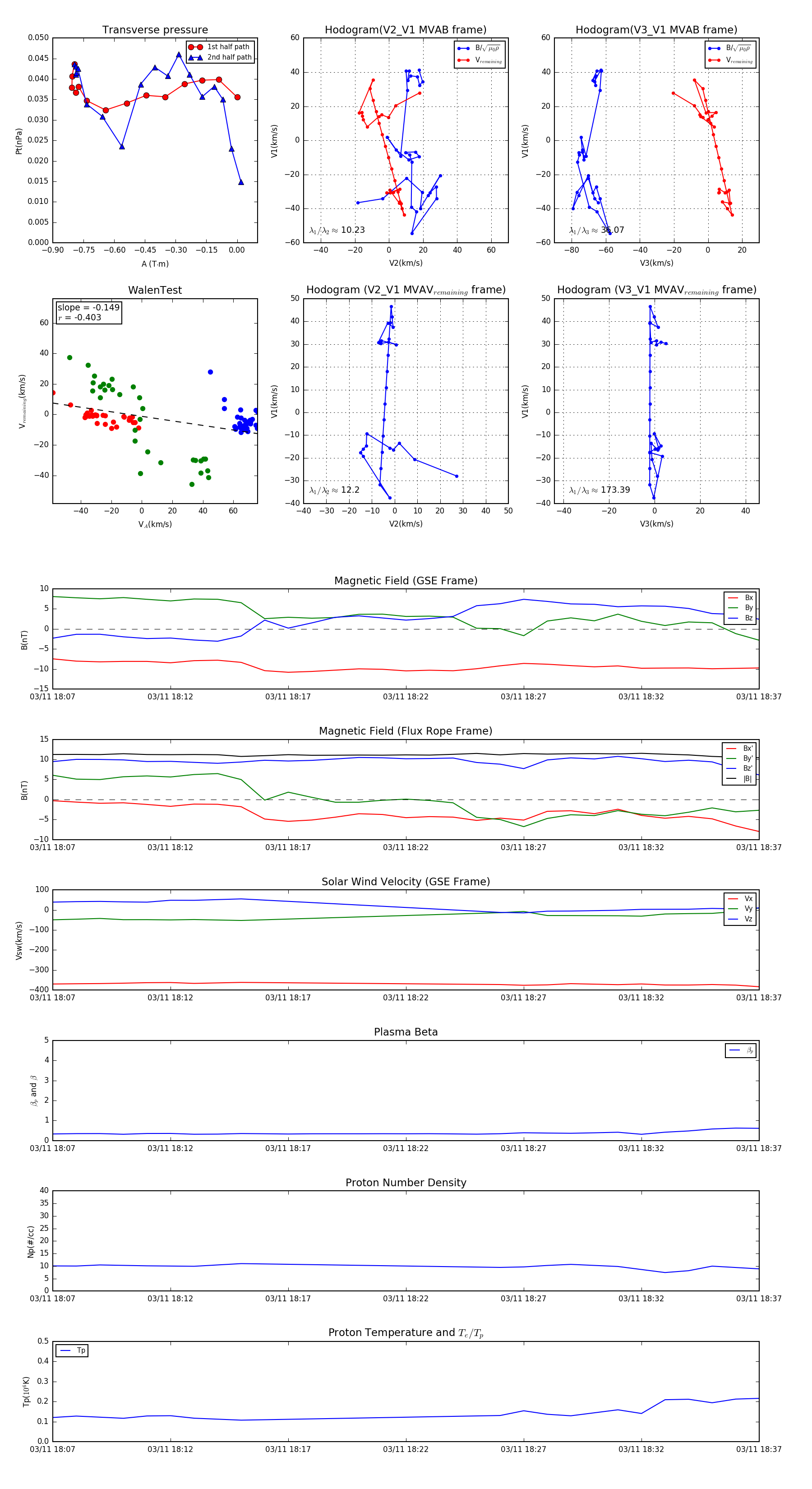The height and width of the screenshot is (1489, 812).
Task: Click "03/11 18:32" tick under Plasma Beta plot
Action: pyautogui.click(x=641, y=1148)
